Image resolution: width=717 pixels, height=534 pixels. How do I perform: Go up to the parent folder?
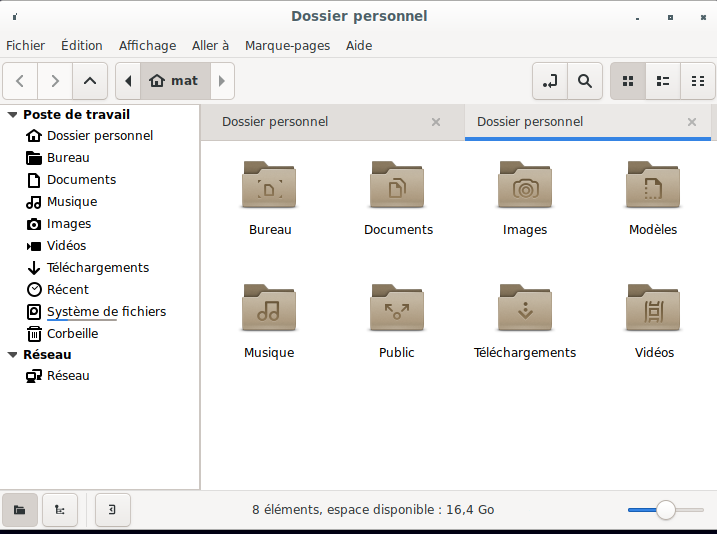pos(90,81)
